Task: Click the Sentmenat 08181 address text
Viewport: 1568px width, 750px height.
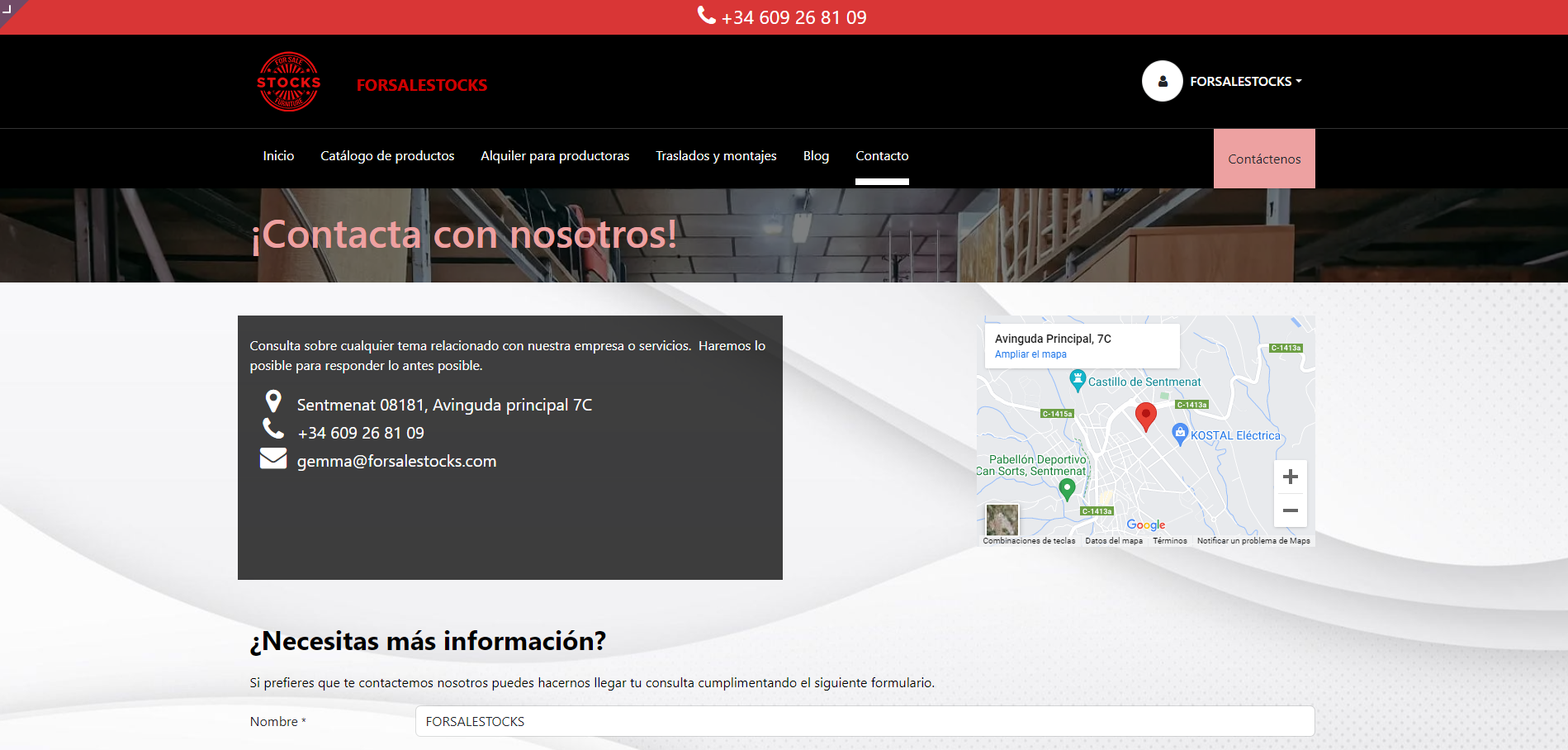Action: pos(444,405)
